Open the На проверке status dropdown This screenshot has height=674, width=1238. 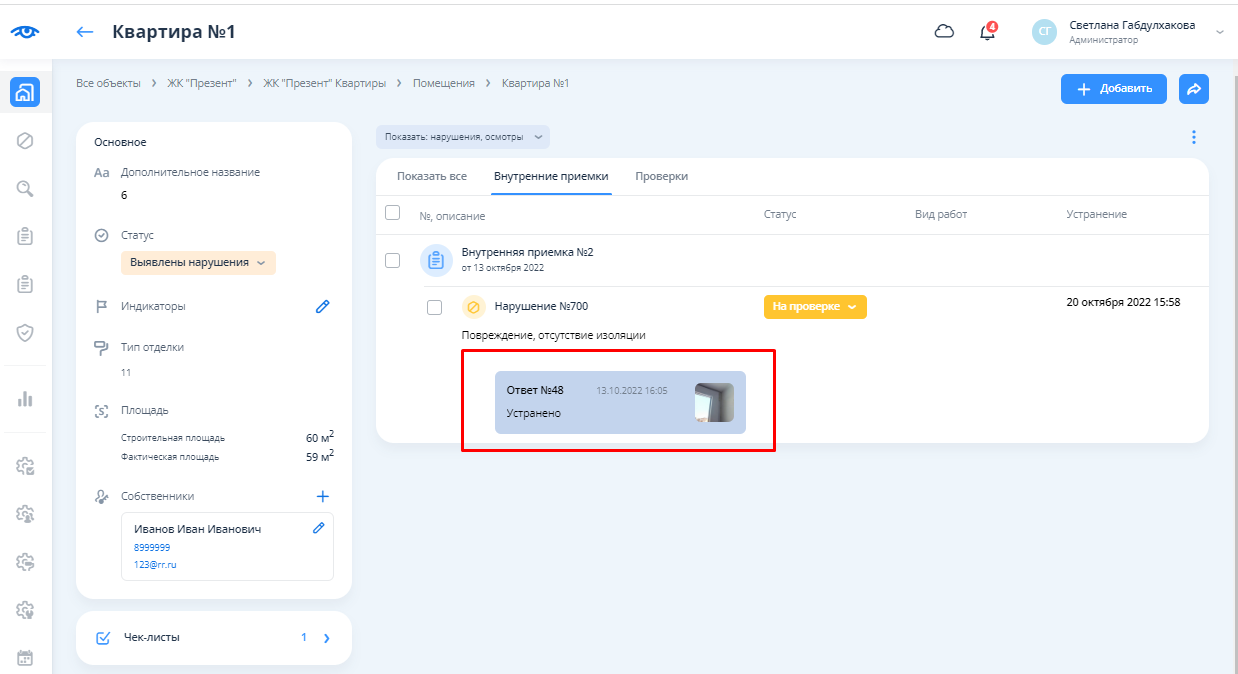pyautogui.click(x=815, y=307)
